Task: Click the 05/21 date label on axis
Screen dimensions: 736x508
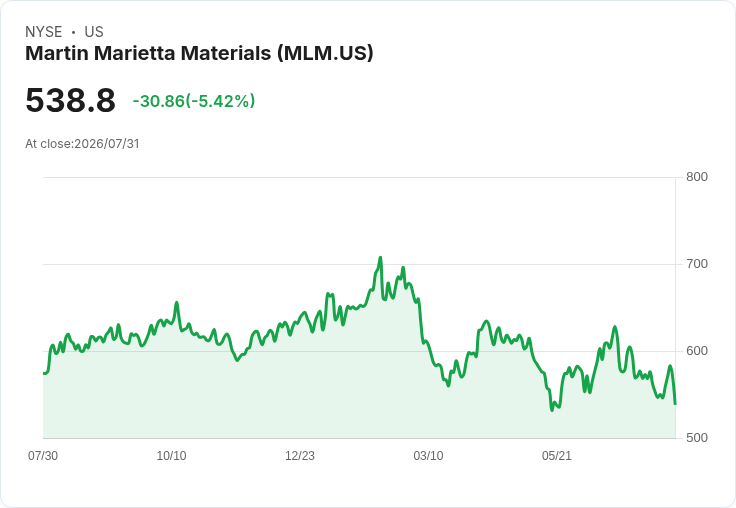Action: [557, 456]
